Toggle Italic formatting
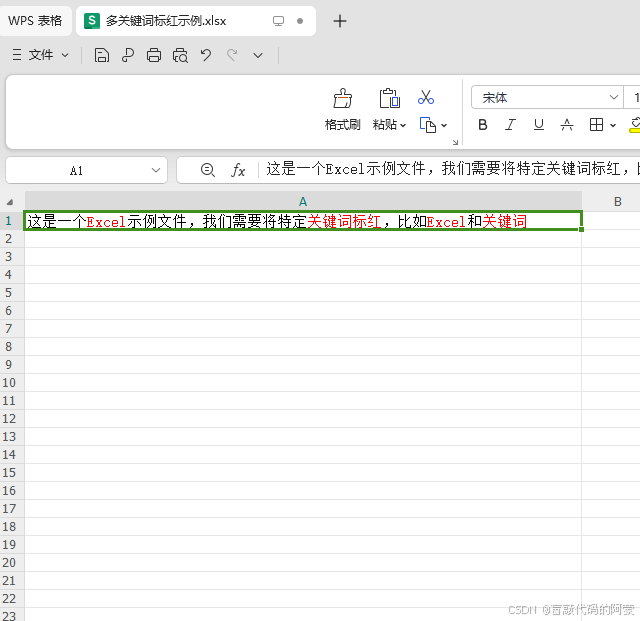Image resolution: width=640 pixels, height=621 pixels. 510,125
